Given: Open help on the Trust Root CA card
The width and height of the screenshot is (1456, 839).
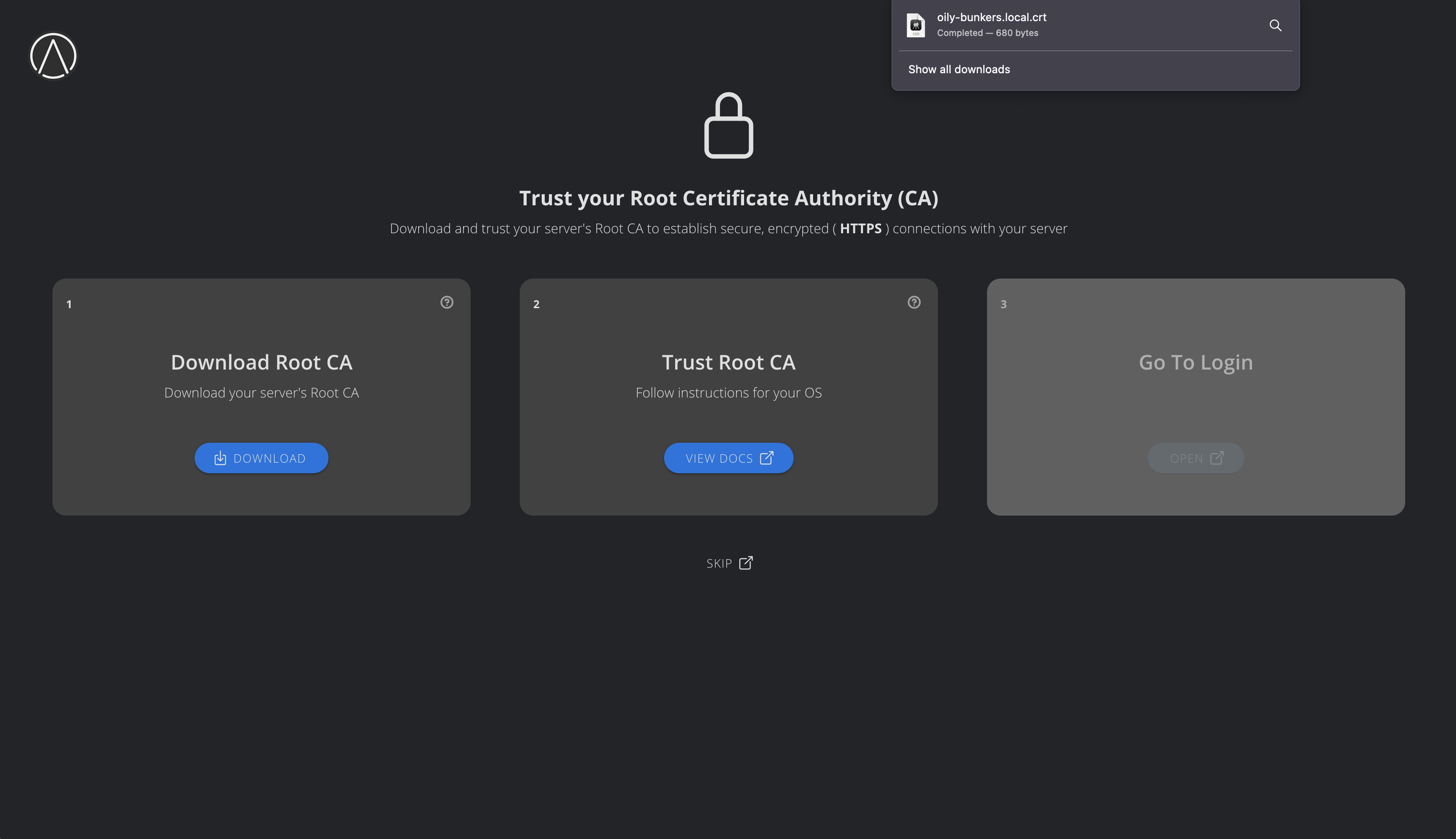Looking at the screenshot, I should click(914, 303).
